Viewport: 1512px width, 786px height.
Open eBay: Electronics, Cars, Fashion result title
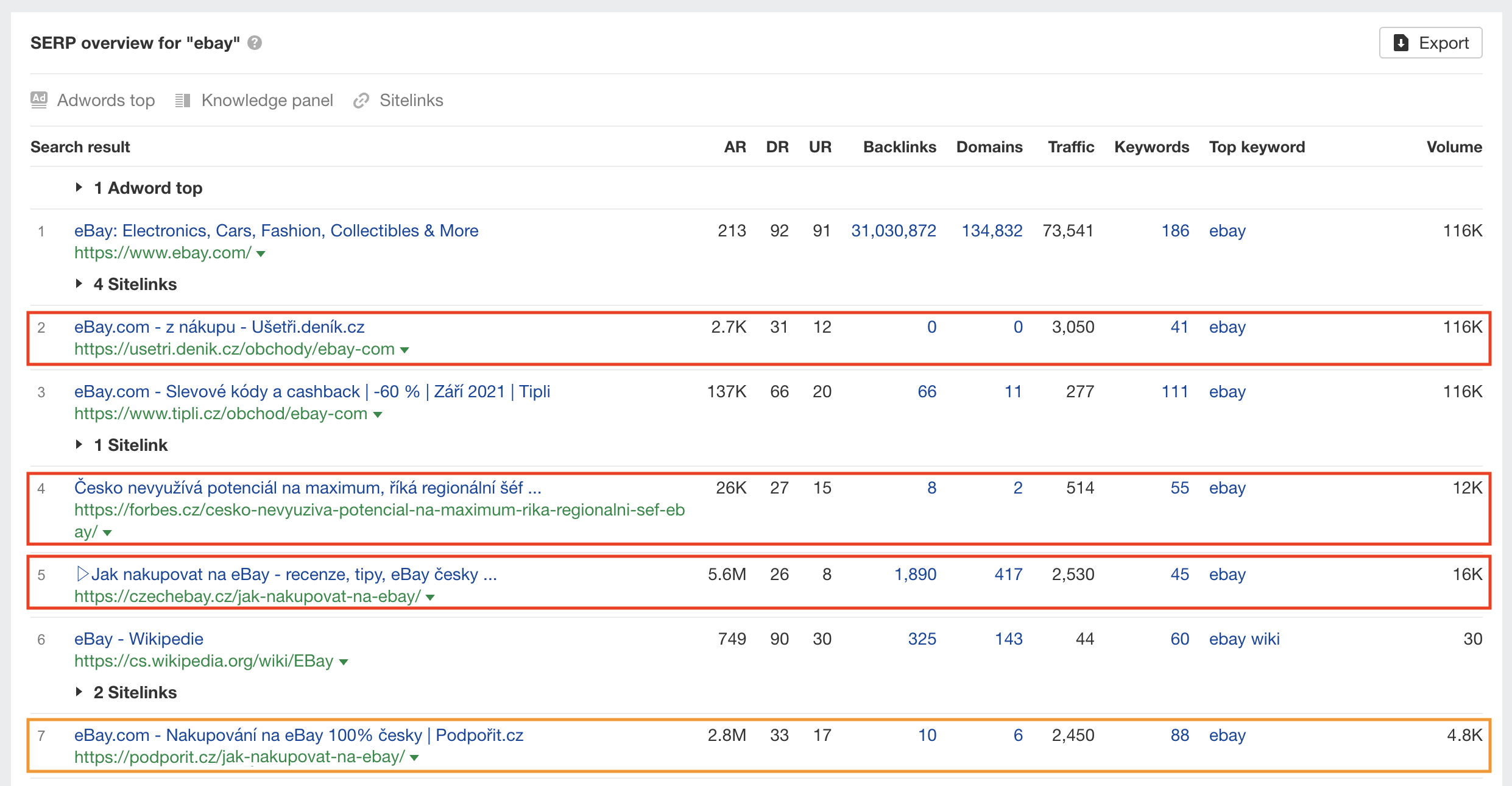pyautogui.click(x=276, y=230)
